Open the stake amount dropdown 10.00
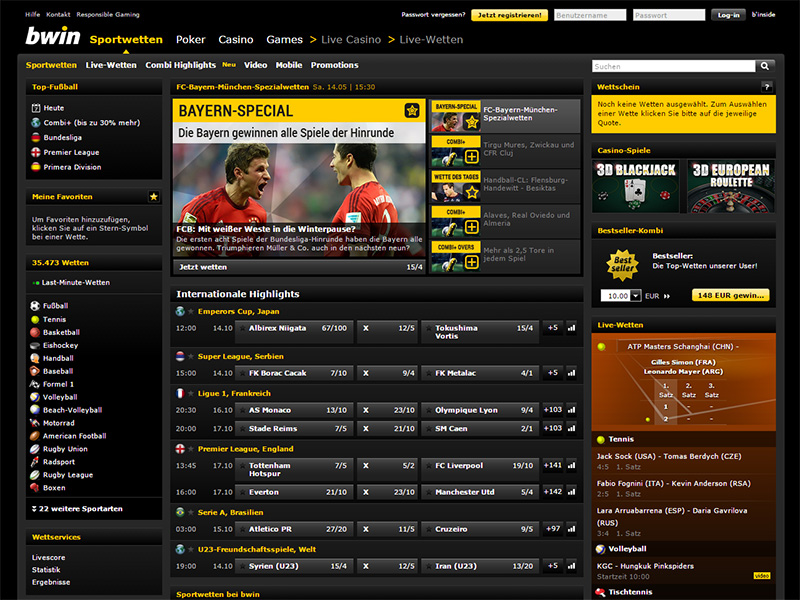This screenshot has width=800, height=600. (636, 295)
